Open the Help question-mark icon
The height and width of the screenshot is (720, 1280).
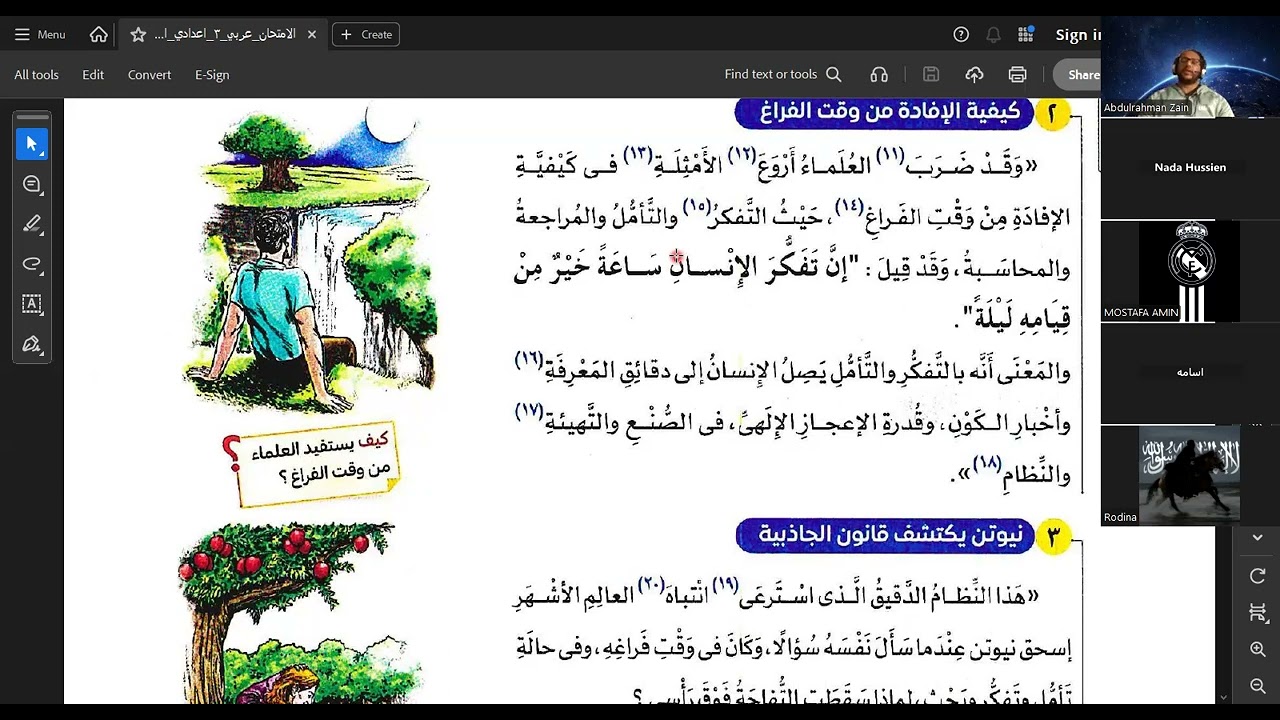[961, 34]
